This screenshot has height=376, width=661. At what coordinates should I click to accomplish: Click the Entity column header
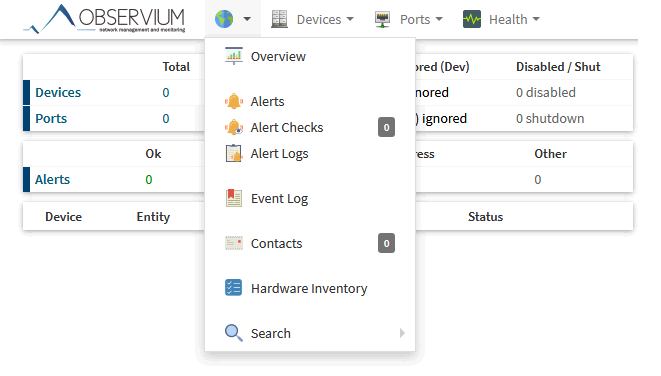[153, 217]
